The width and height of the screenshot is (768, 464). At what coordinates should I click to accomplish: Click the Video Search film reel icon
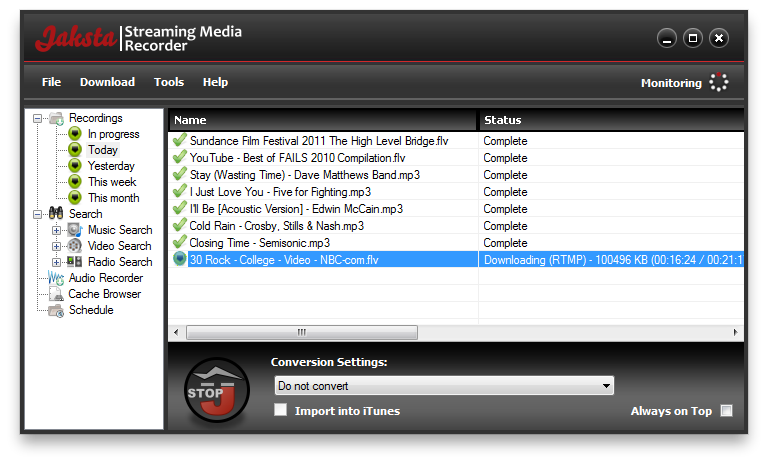[74, 246]
